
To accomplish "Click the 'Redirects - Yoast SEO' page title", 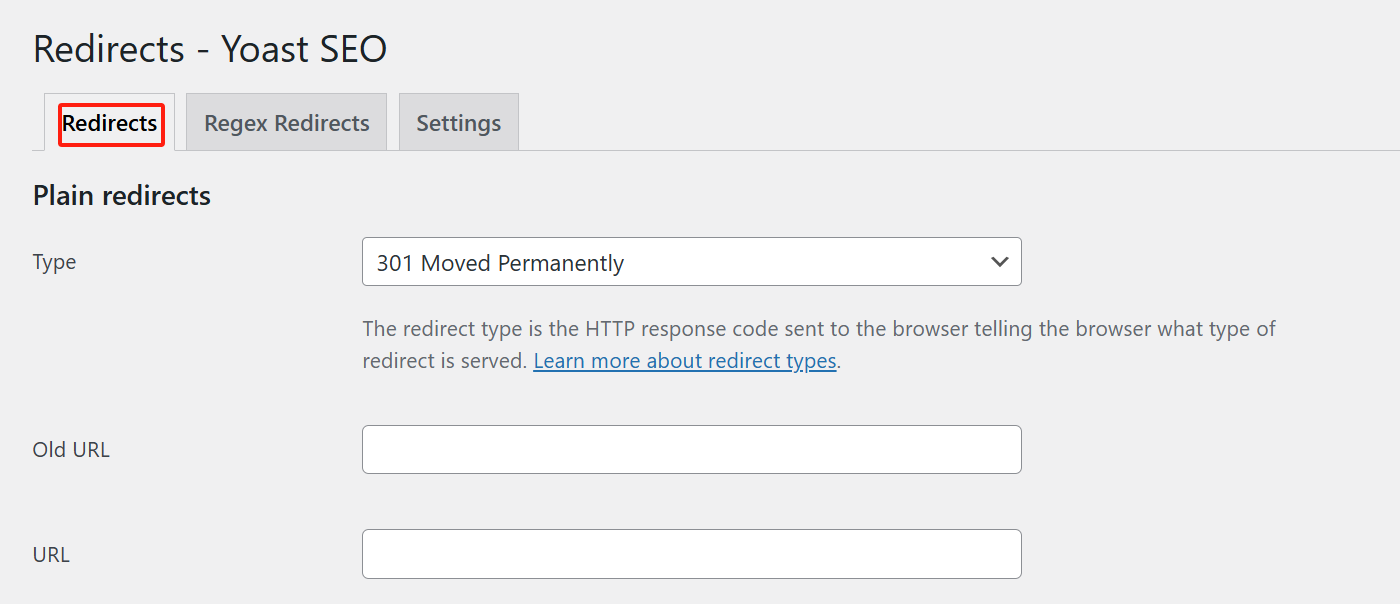I will (209, 48).
